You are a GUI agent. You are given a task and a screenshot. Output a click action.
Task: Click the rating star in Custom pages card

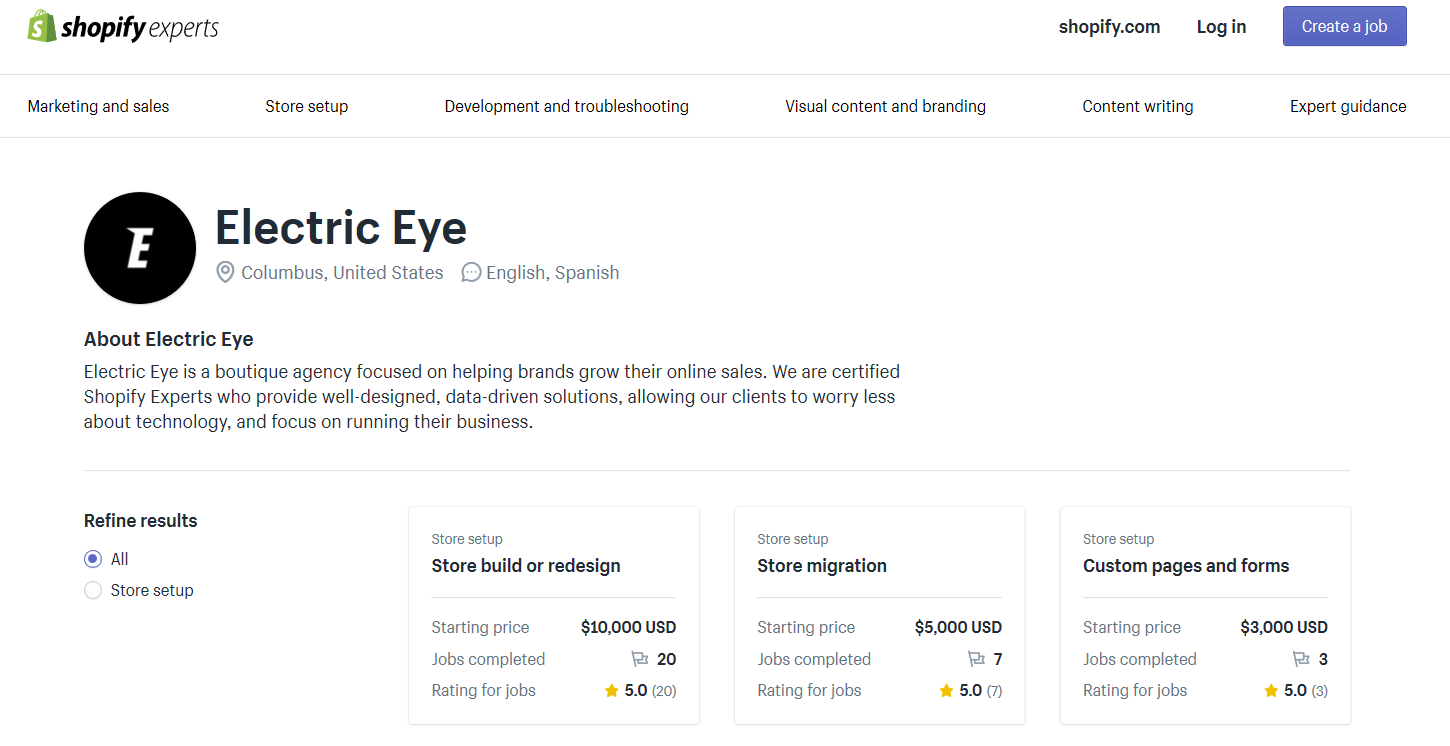pos(1271,690)
